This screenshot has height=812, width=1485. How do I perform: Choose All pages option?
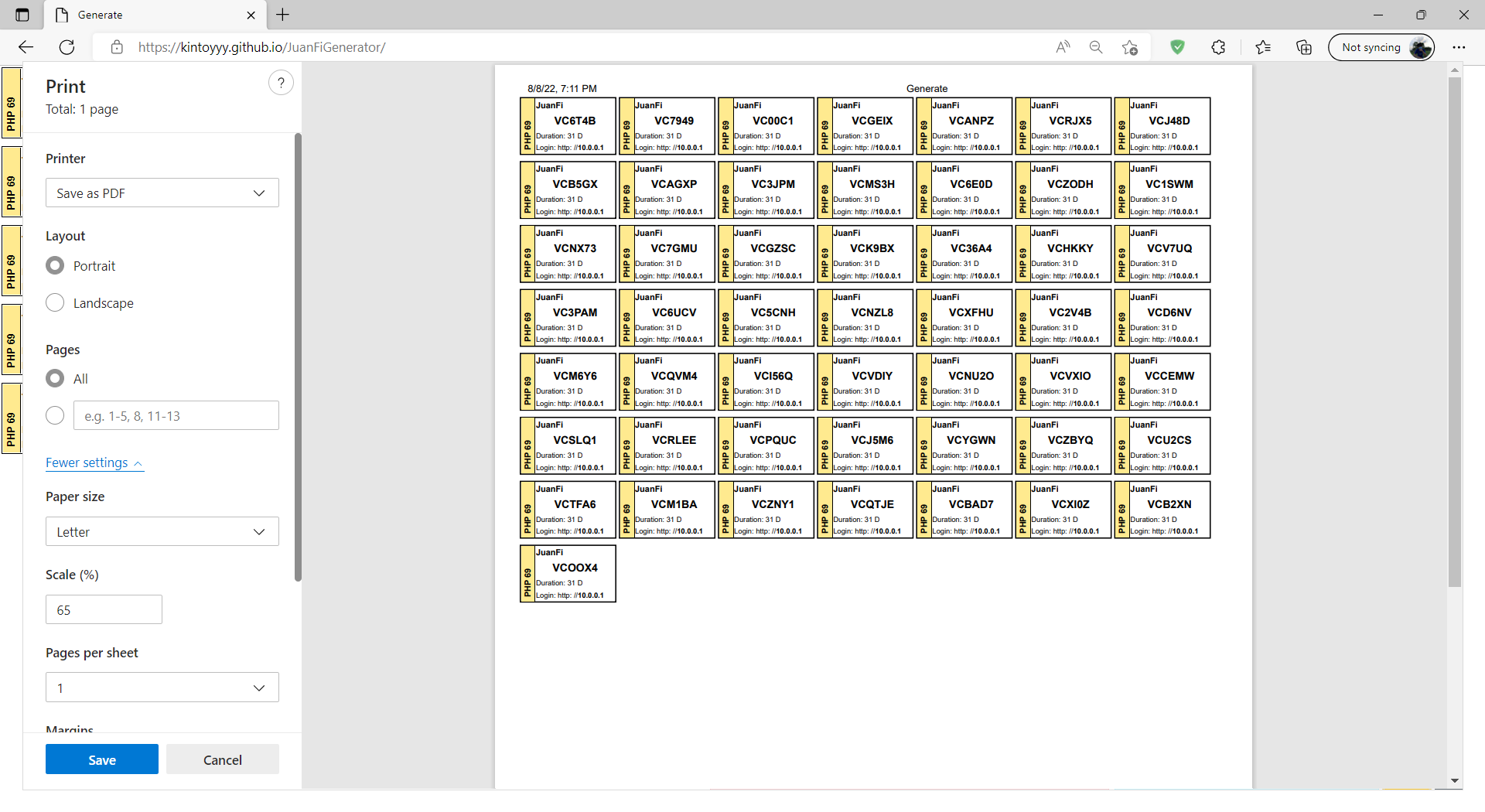click(x=55, y=379)
